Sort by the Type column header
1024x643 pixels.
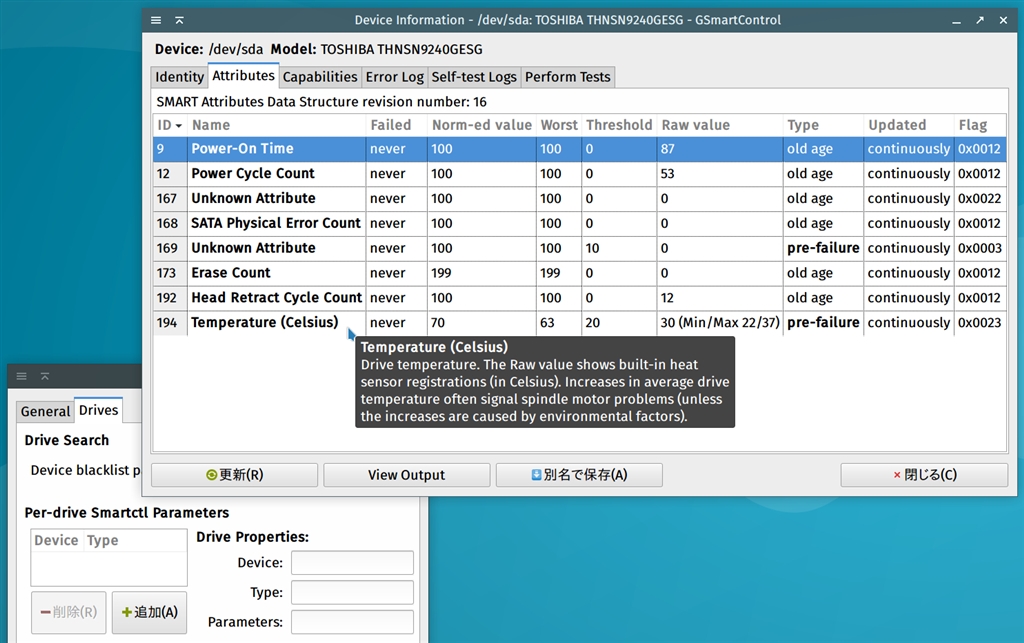point(823,125)
